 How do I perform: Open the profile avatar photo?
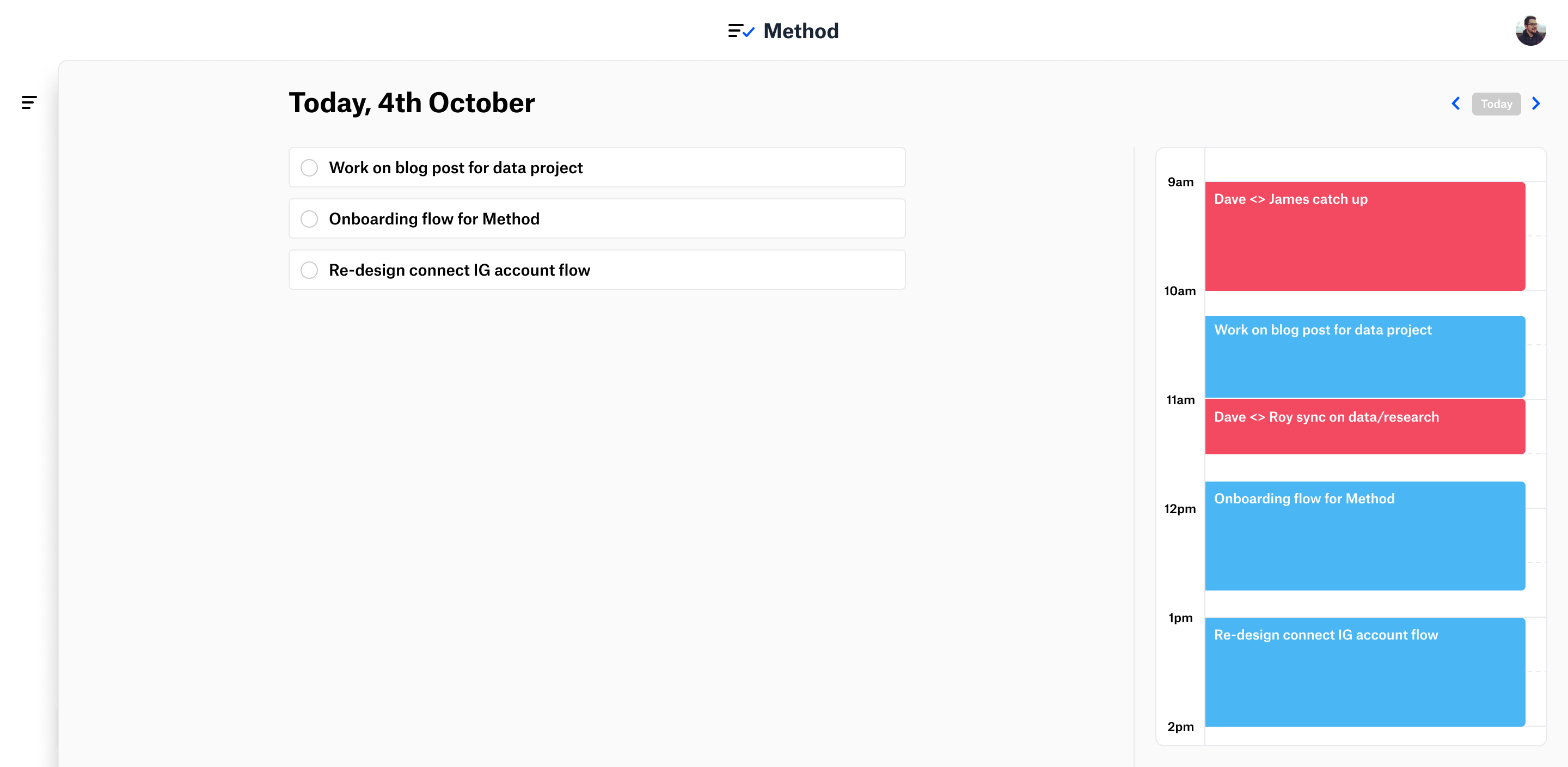pyautogui.click(x=1530, y=30)
